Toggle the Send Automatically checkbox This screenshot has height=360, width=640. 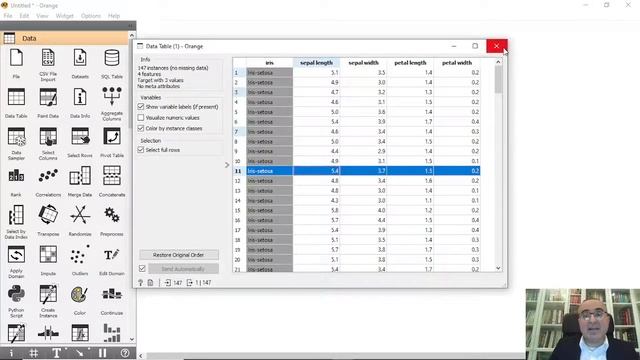coord(142,269)
